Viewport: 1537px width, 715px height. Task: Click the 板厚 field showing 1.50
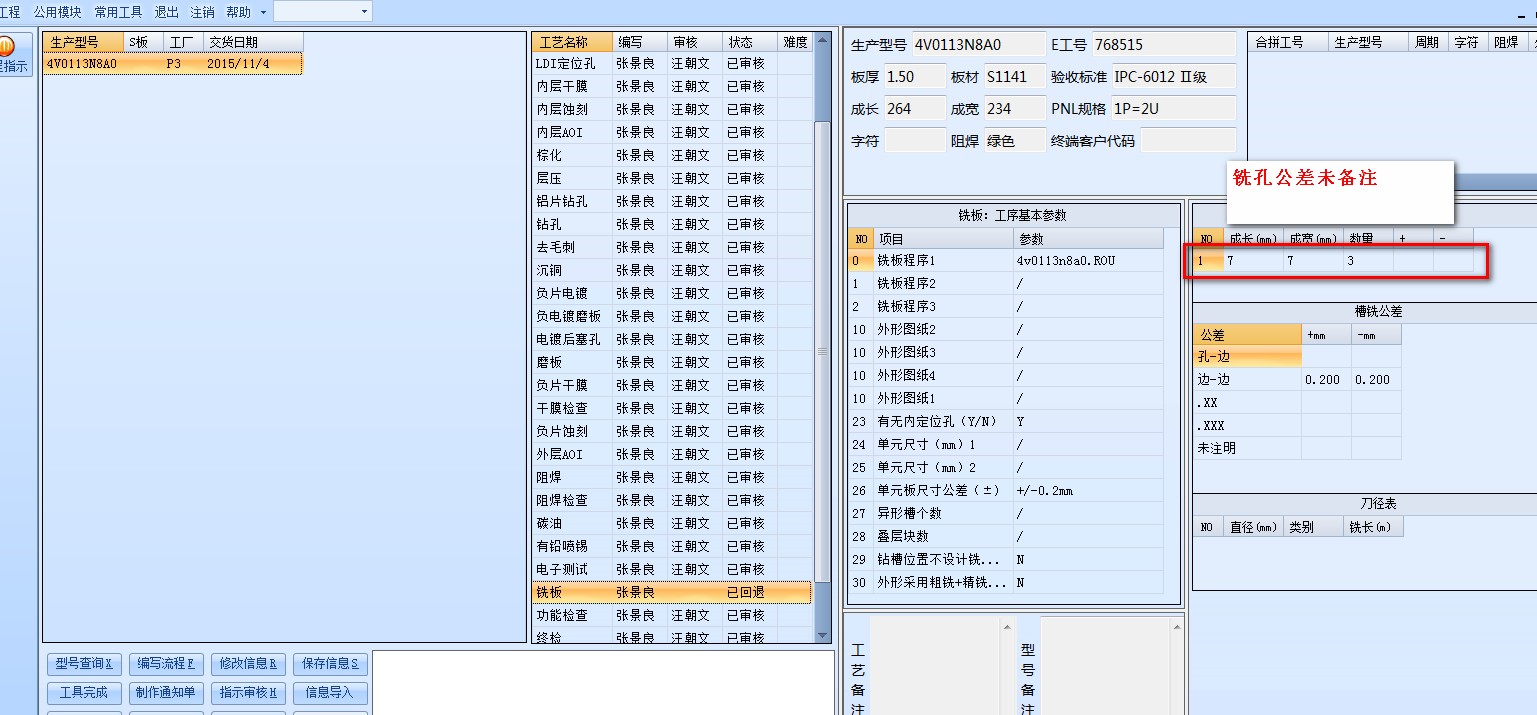tap(914, 76)
